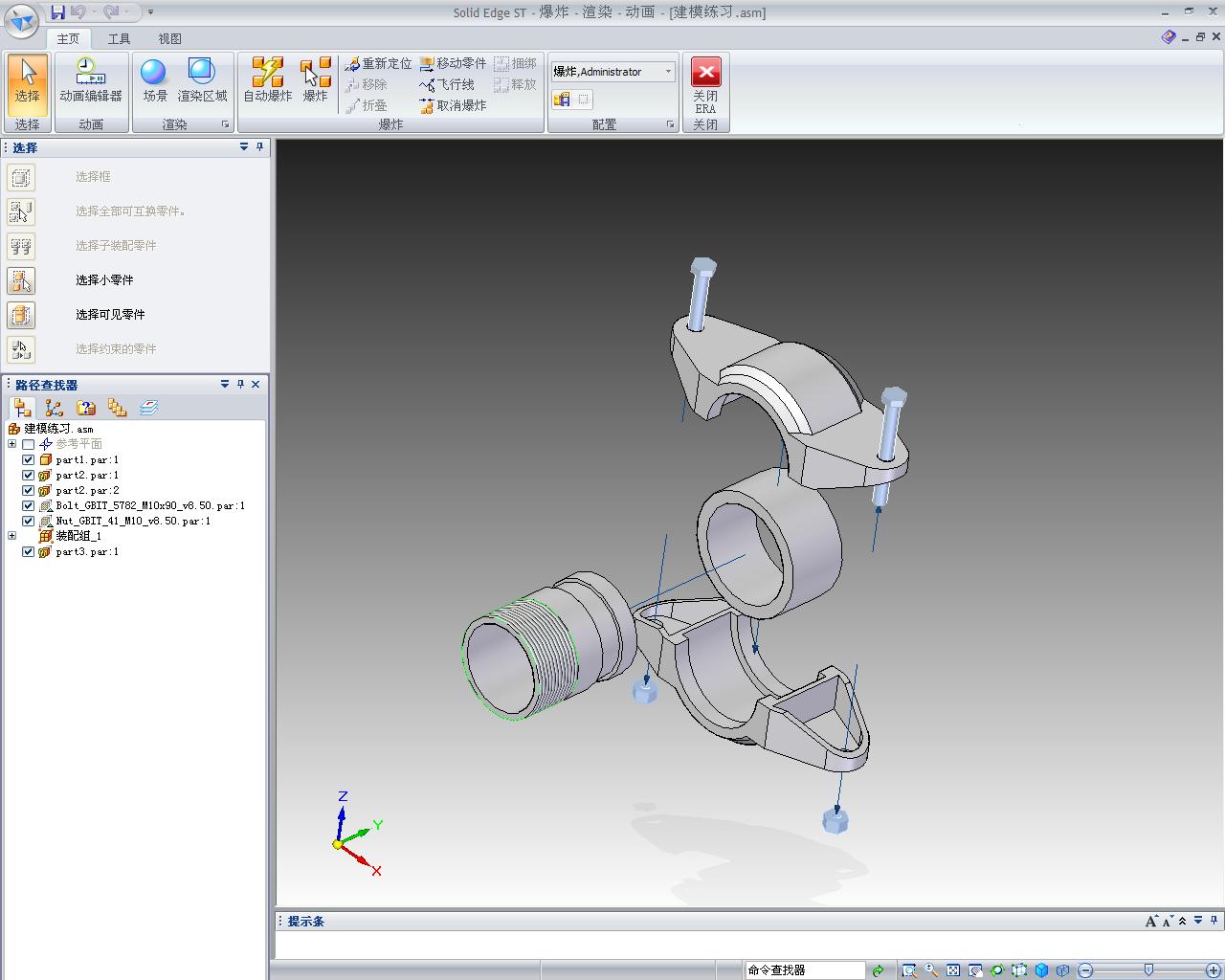The width and height of the screenshot is (1225, 980).
Task: Switch to the 视图 ribbon tab
Action: 169,38
